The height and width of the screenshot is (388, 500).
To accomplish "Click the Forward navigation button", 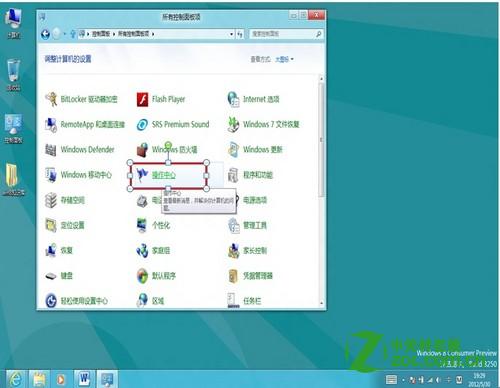I will pyautogui.click(x=57, y=34).
